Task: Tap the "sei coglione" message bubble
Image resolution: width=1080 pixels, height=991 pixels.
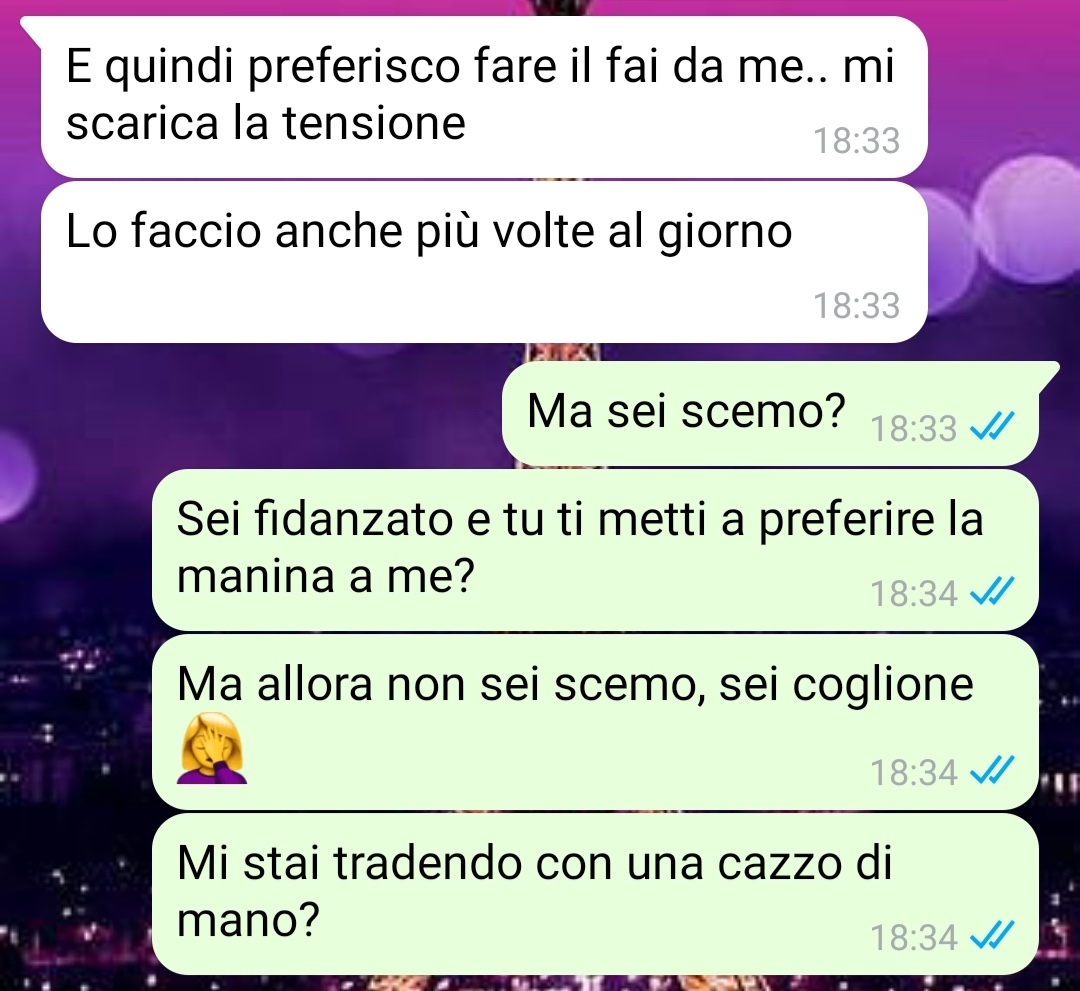Action: point(595,722)
